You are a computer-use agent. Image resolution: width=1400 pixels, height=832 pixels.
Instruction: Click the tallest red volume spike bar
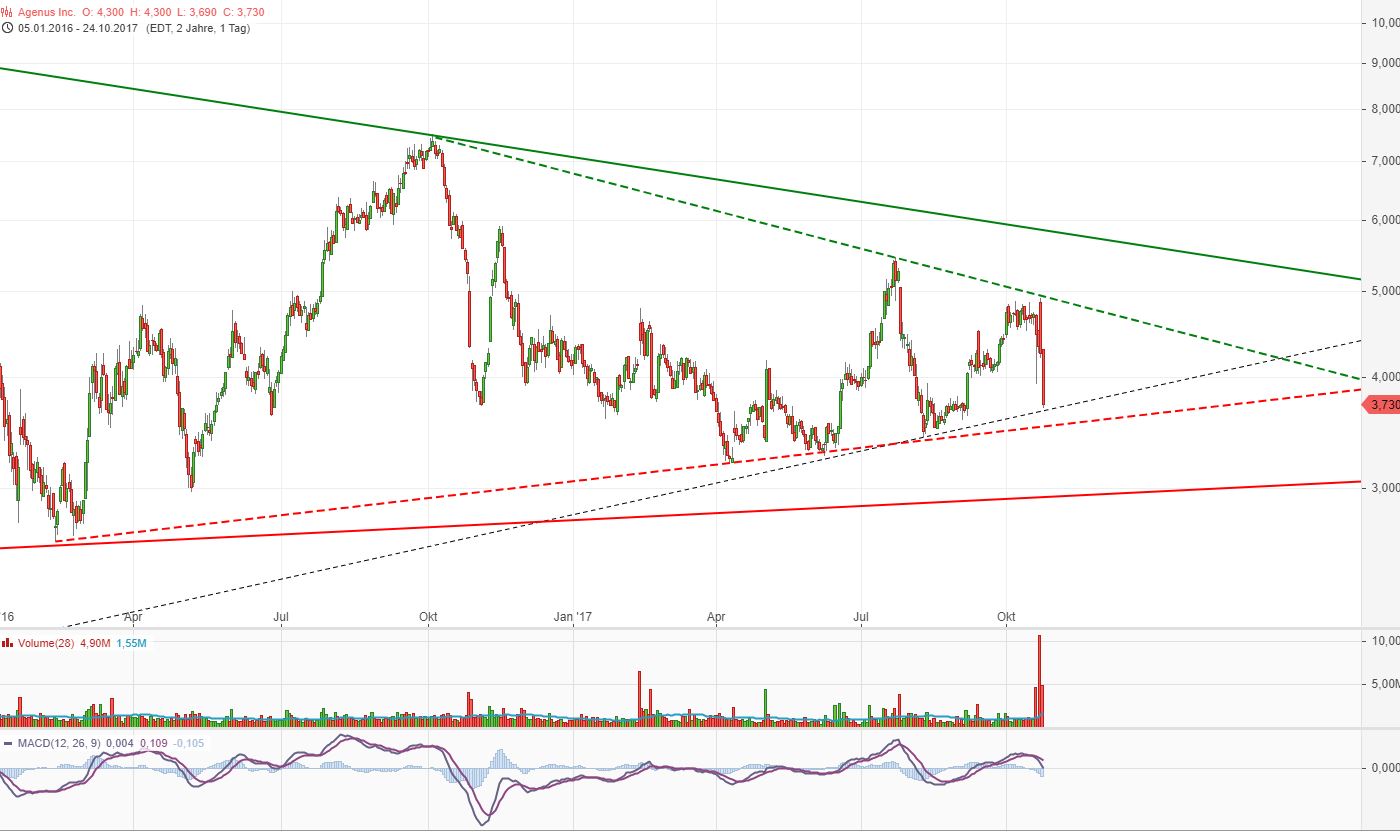click(x=1039, y=680)
